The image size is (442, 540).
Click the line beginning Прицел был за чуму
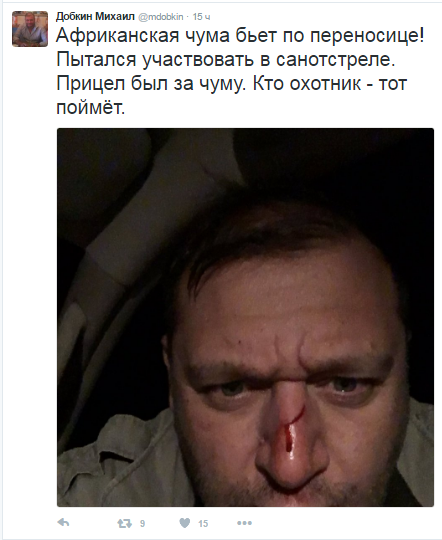(232, 84)
